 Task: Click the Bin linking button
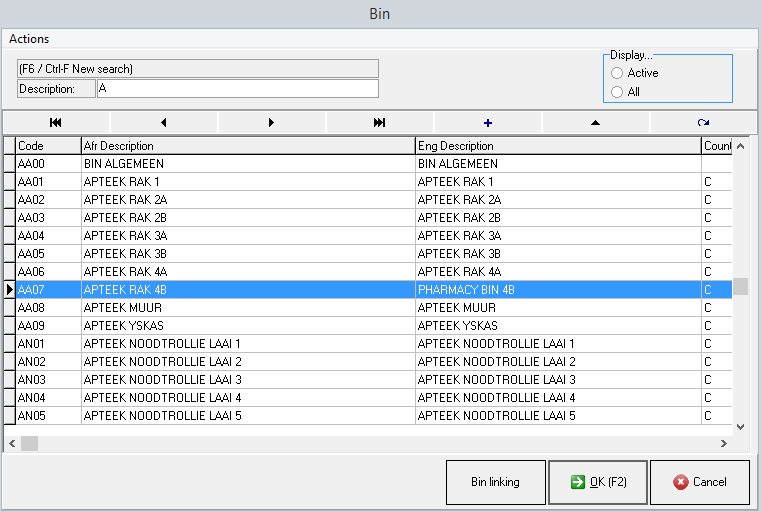click(x=496, y=482)
